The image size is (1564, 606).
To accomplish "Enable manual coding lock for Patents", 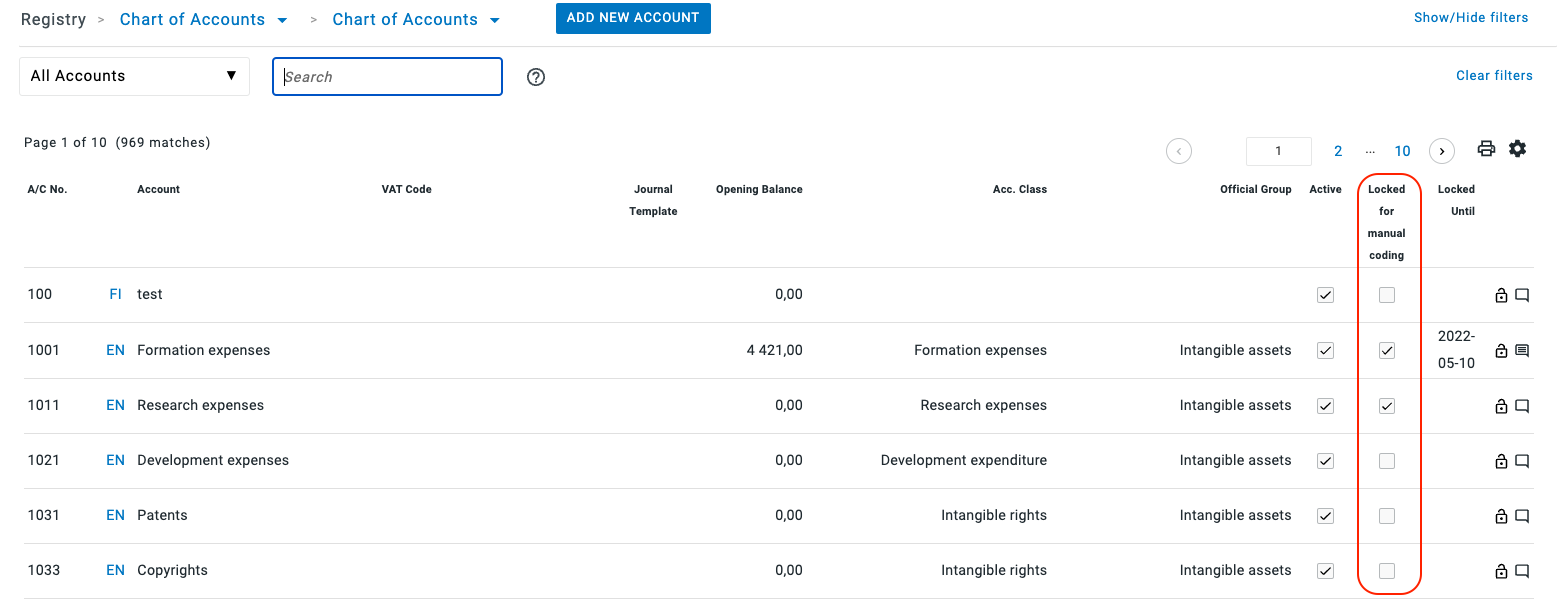I will point(1386,516).
